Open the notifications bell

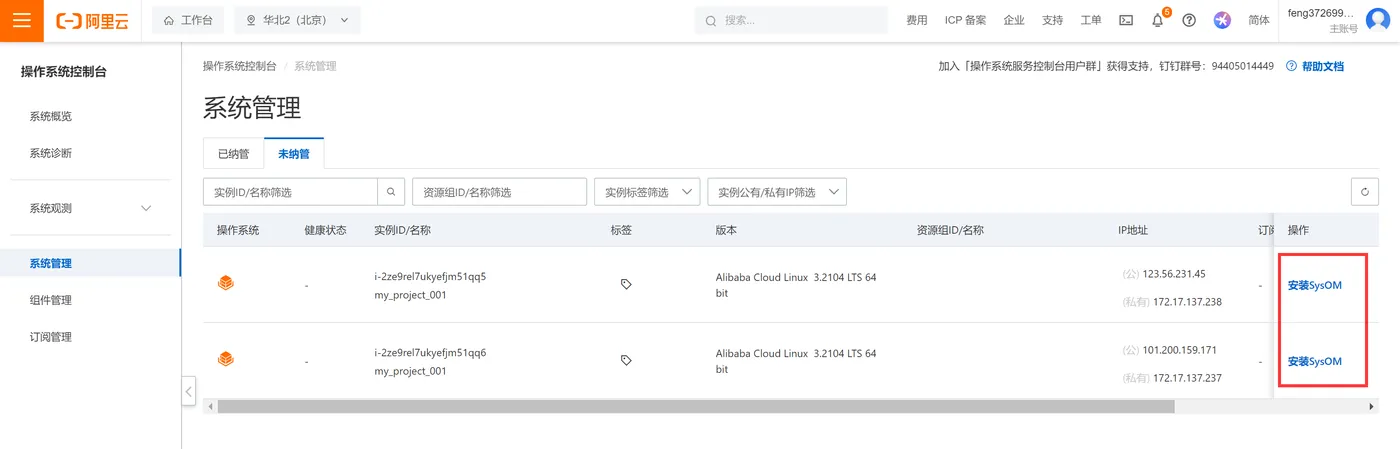(1157, 20)
